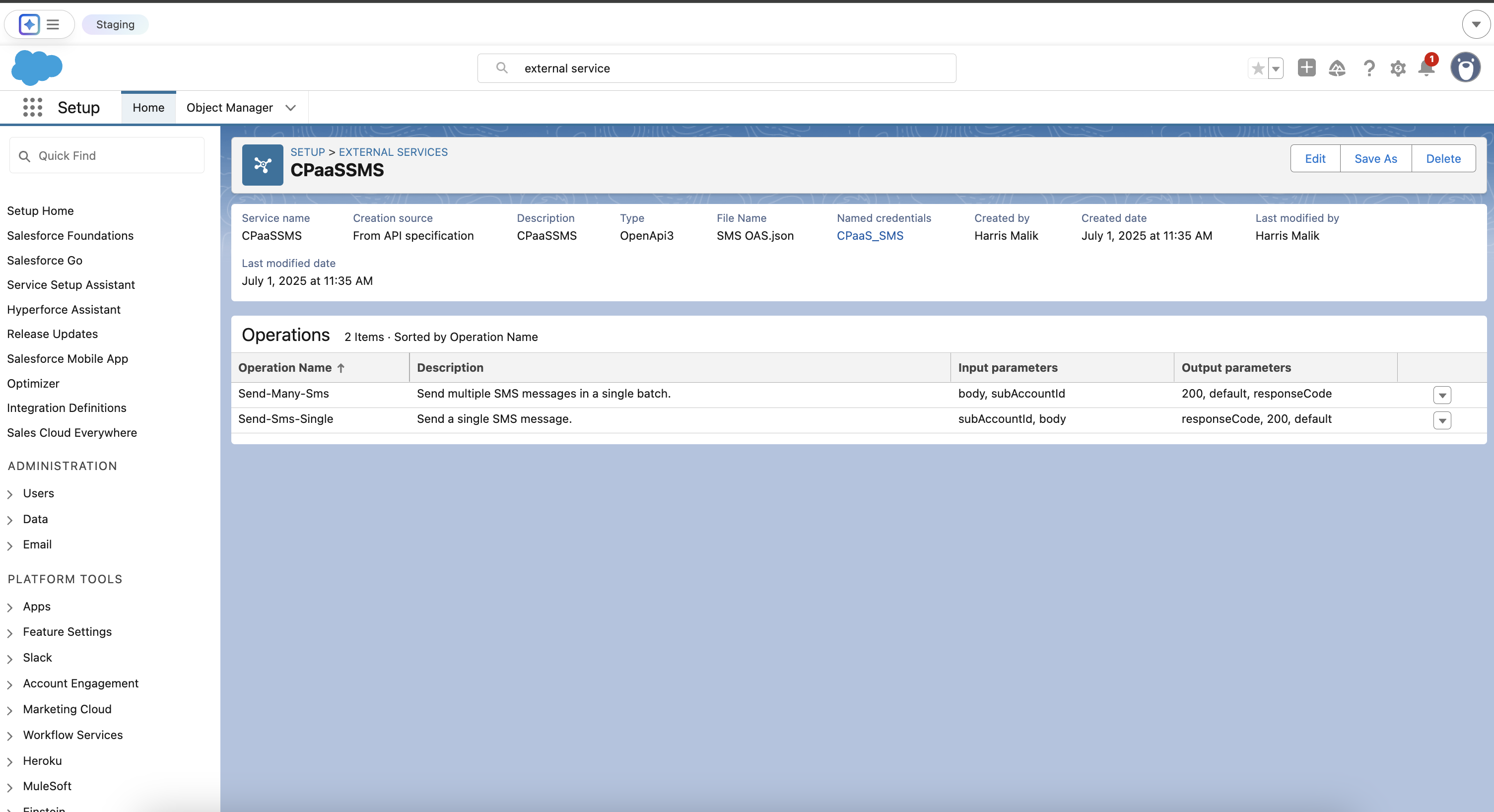The image size is (1494, 812).
Task: Click the sparkle assistant icon at top left
Action: tap(29, 24)
